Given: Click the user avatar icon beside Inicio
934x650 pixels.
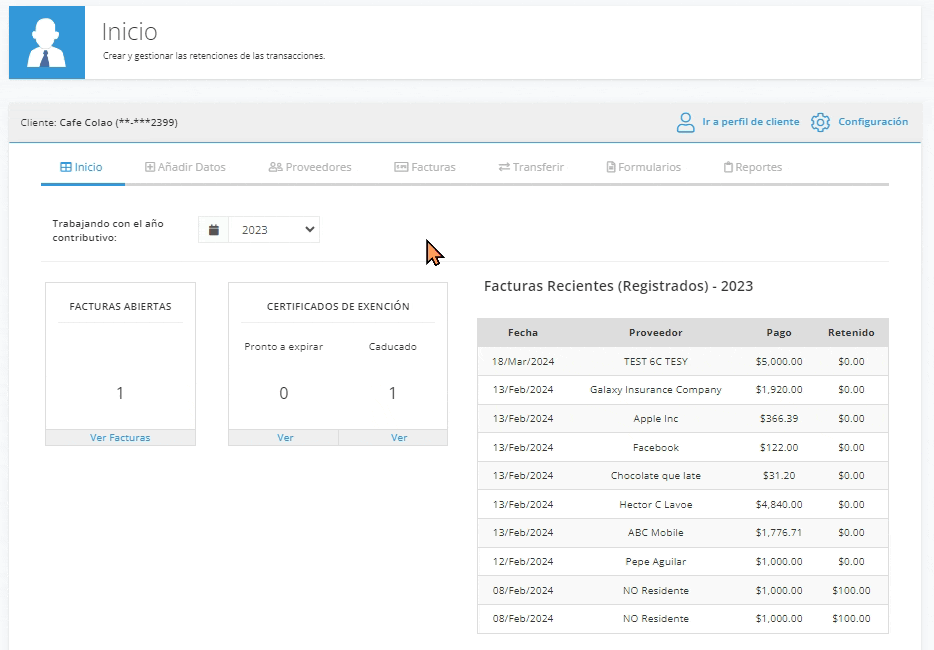Looking at the screenshot, I should pyautogui.click(x=47, y=42).
